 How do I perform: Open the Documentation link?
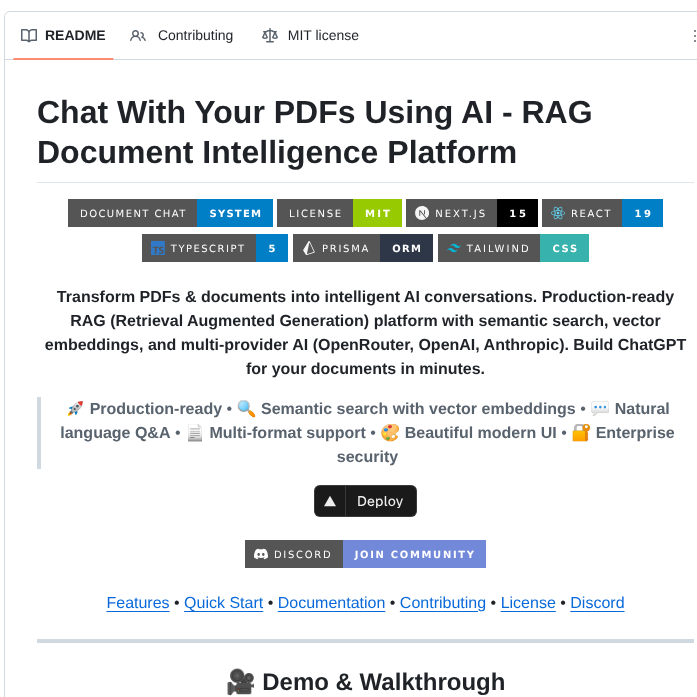331,603
